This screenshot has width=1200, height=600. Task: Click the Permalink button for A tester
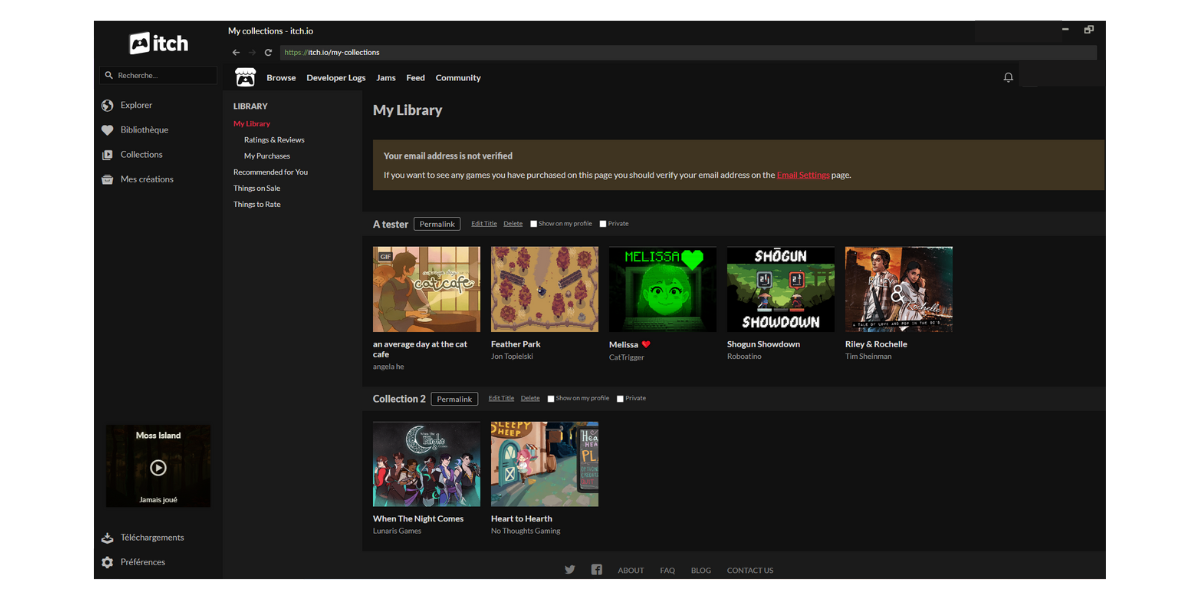(x=437, y=224)
